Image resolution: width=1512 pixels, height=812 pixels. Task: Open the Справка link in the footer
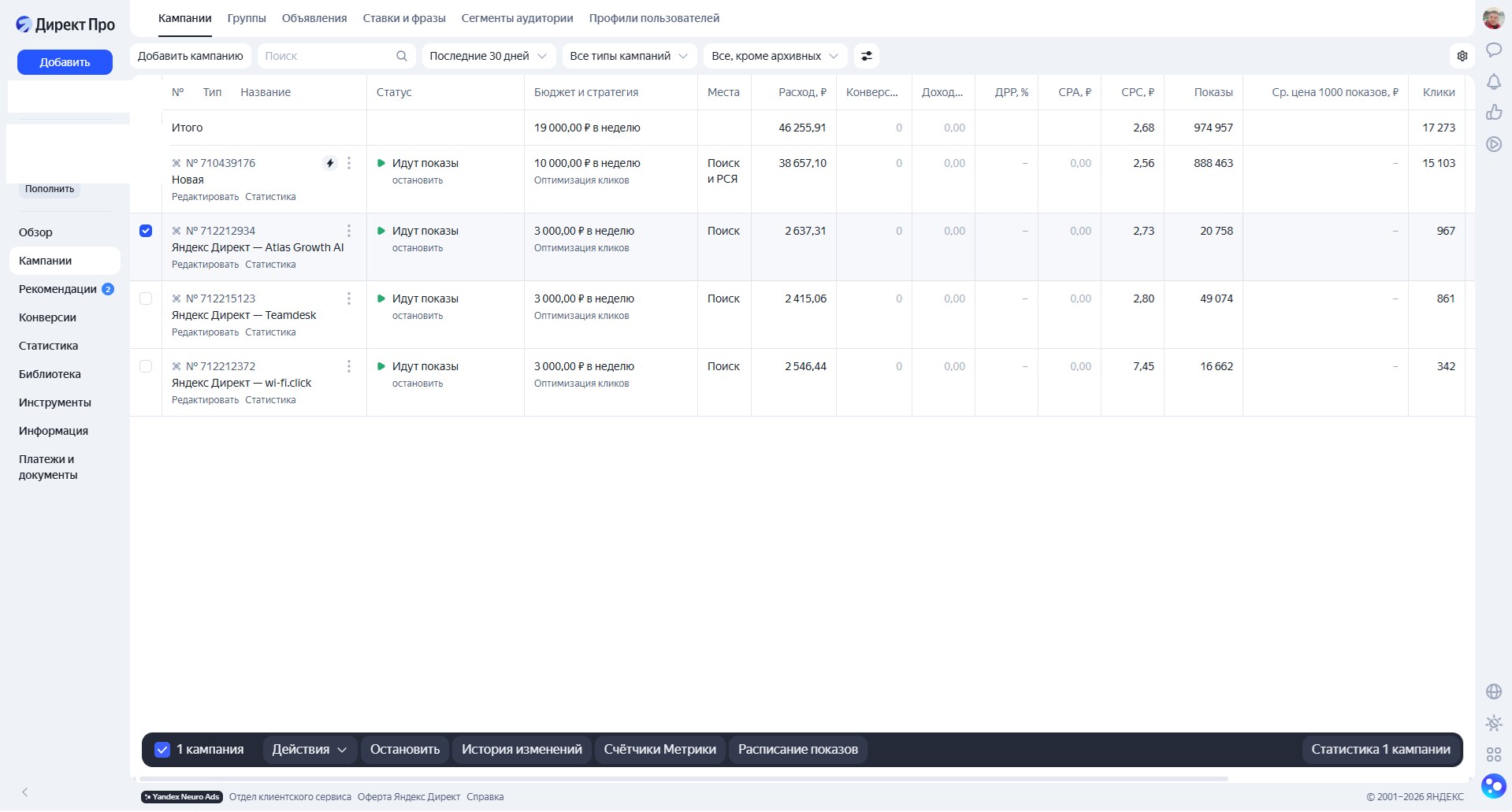tap(485, 797)
